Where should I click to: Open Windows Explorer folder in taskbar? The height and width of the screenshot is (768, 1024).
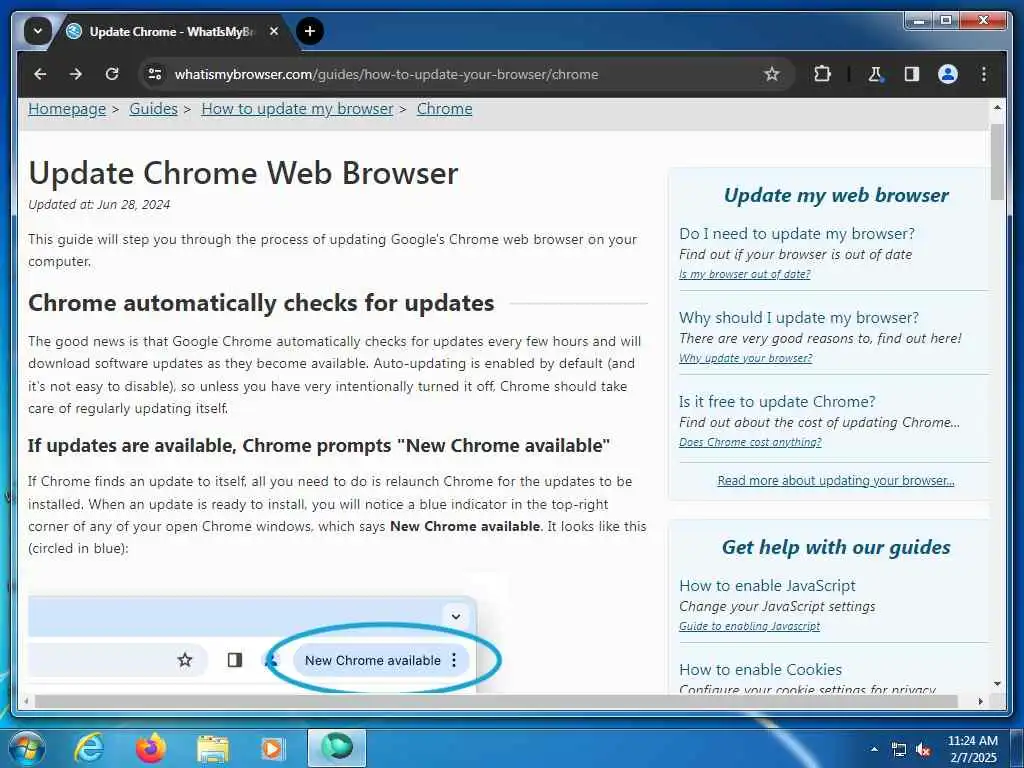[213, 750]
